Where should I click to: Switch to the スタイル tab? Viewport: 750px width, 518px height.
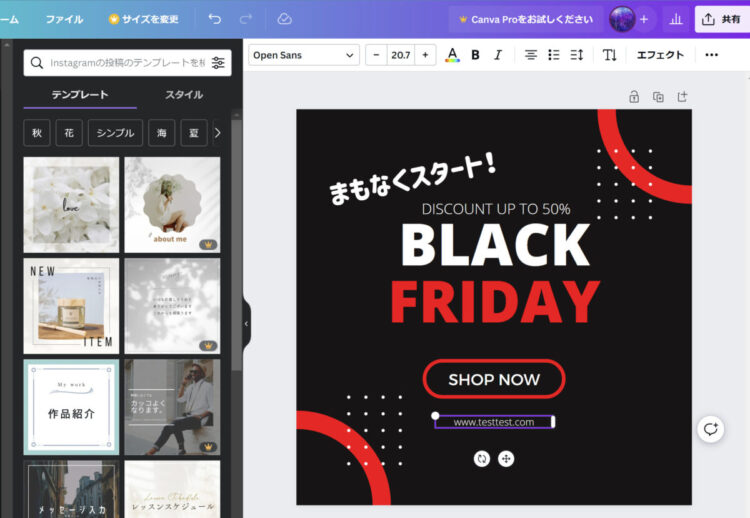point(184,95)
